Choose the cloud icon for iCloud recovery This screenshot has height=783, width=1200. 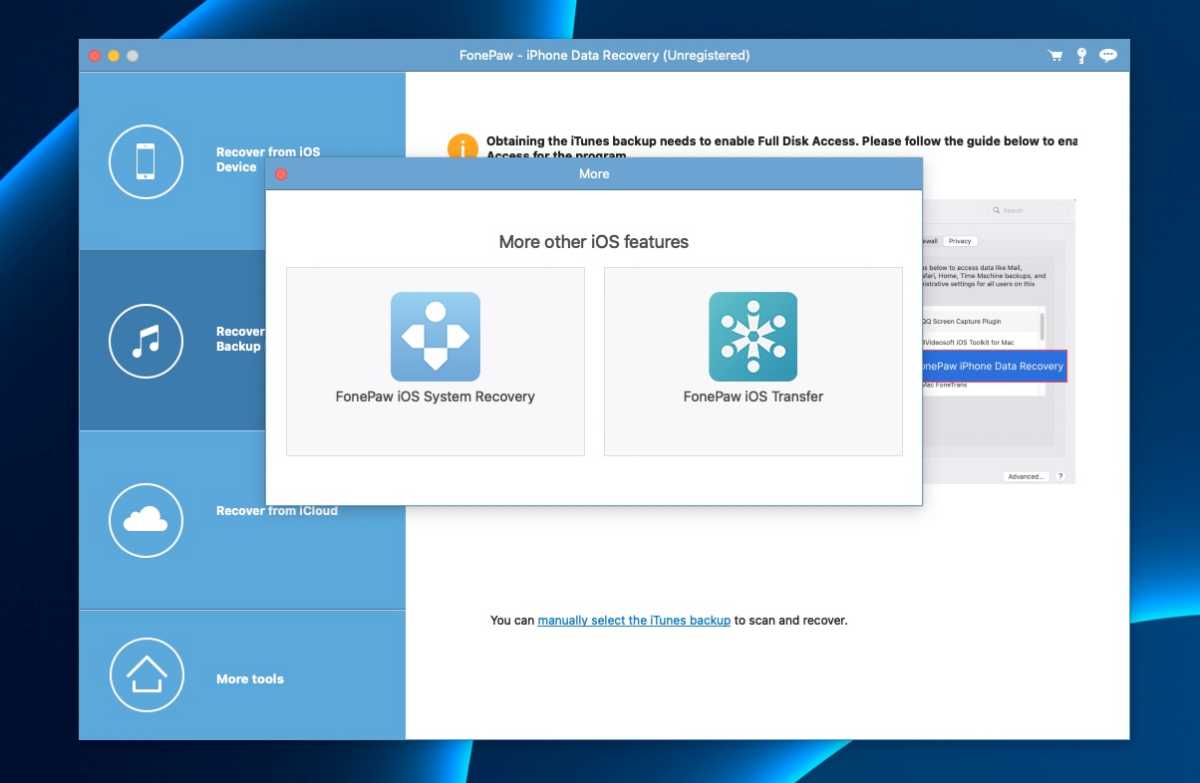[146, 519]
